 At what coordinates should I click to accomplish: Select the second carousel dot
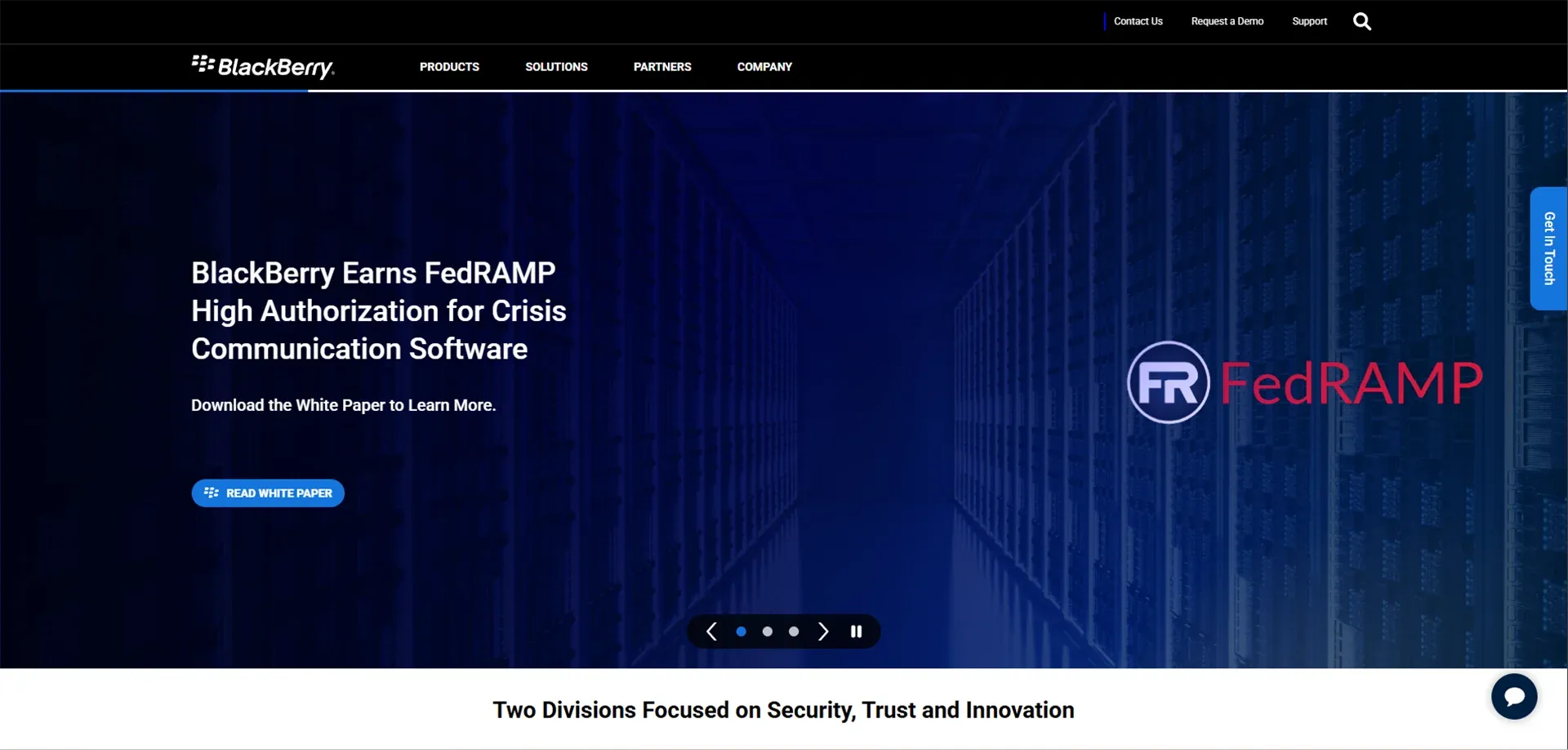[767, 632]
